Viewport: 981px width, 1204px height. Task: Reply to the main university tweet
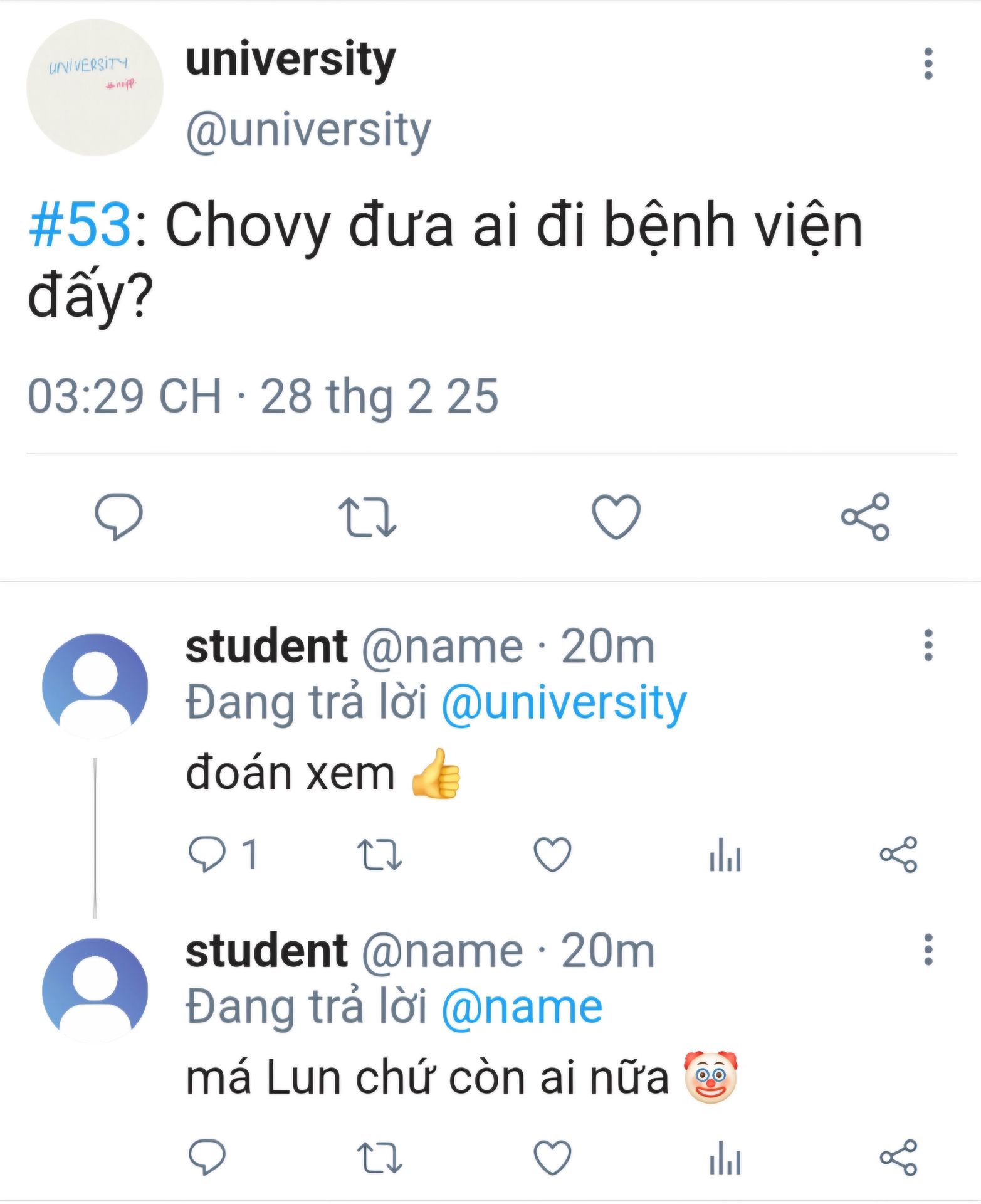[x=118, y=516]
